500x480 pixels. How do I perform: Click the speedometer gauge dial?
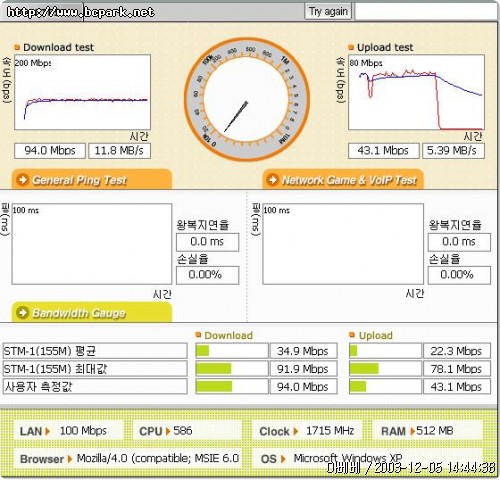[247, 99]
